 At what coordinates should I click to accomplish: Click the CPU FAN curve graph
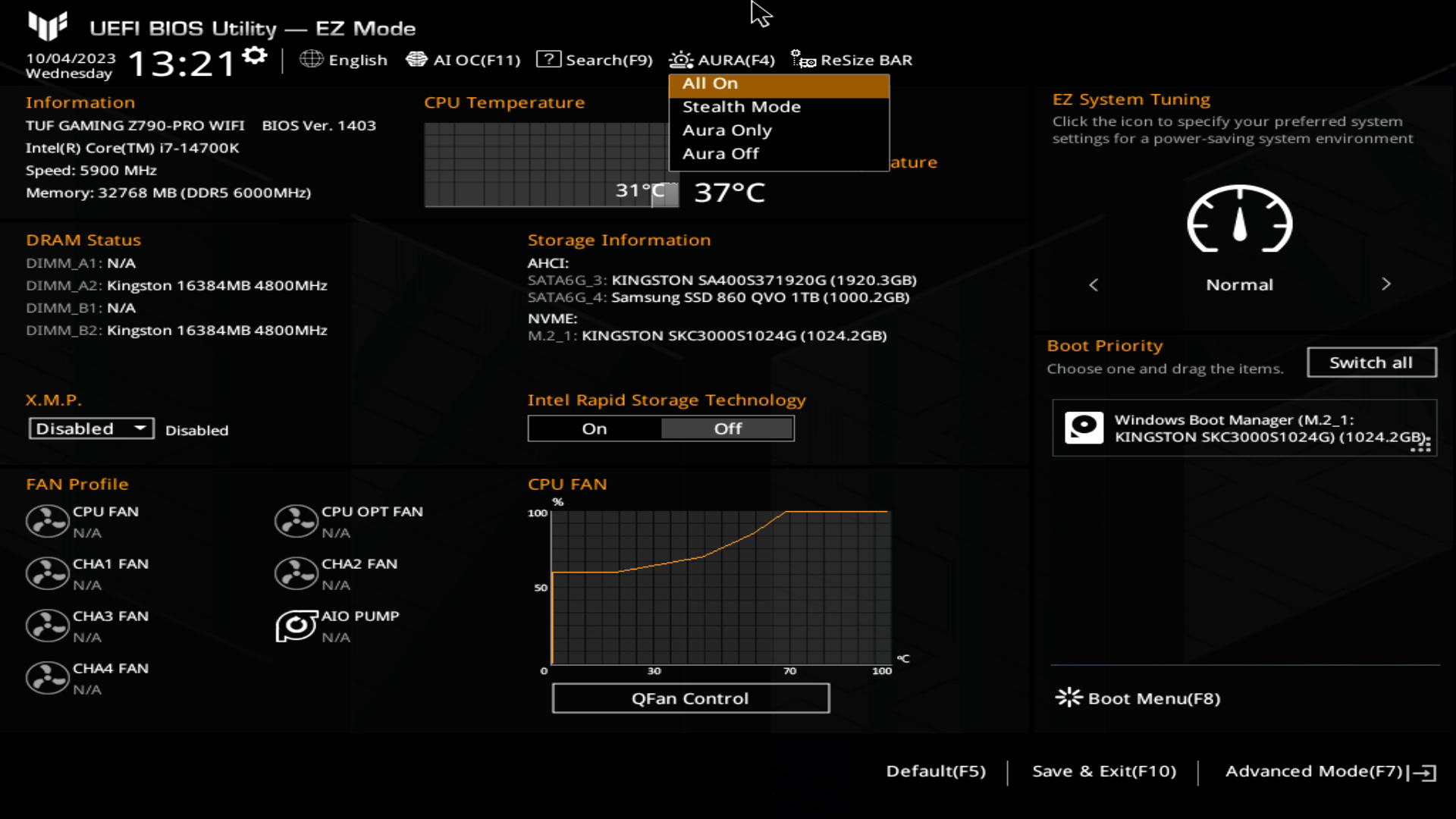click(x=720, y=588)
